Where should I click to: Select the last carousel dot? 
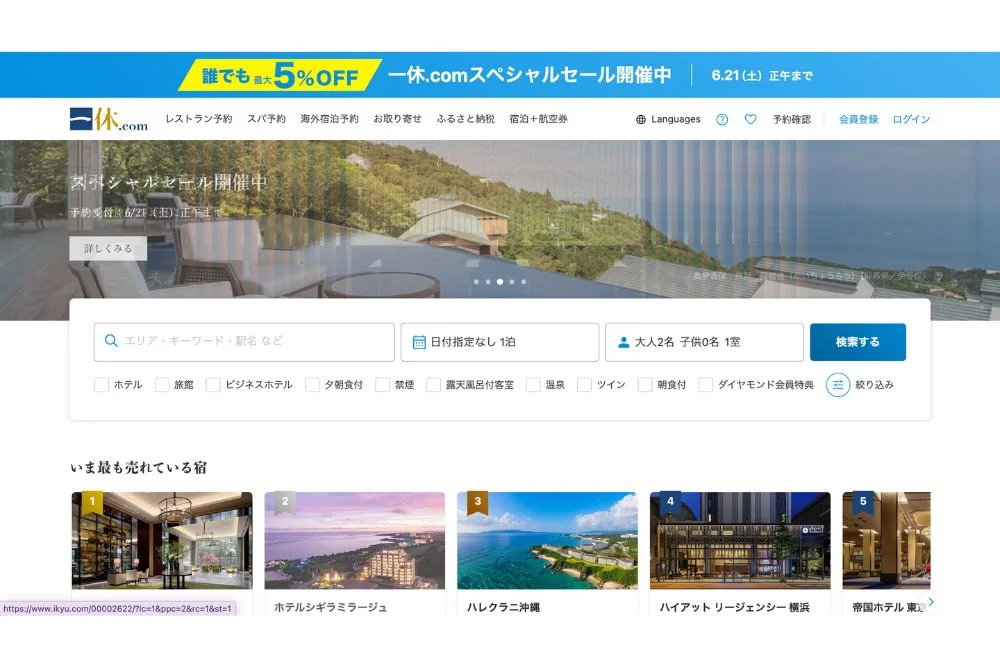[x=524, y=282]
